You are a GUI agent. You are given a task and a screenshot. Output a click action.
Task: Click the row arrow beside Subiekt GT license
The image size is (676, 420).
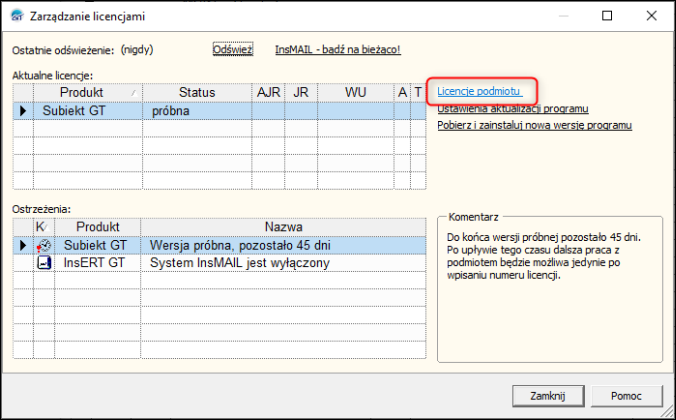(x=23, y=111)
